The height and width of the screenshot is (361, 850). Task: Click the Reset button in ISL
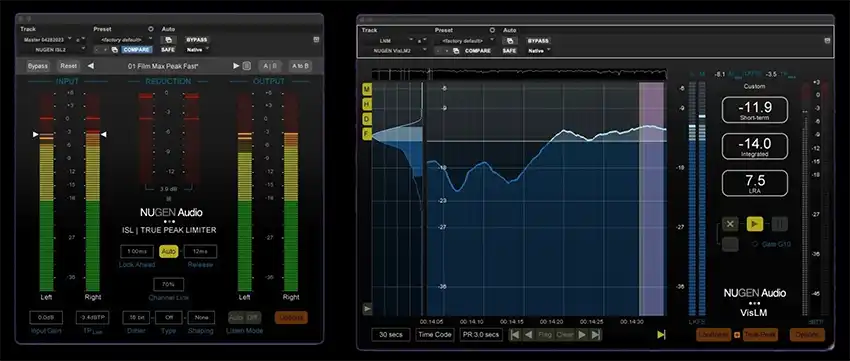tap(68, 66)
